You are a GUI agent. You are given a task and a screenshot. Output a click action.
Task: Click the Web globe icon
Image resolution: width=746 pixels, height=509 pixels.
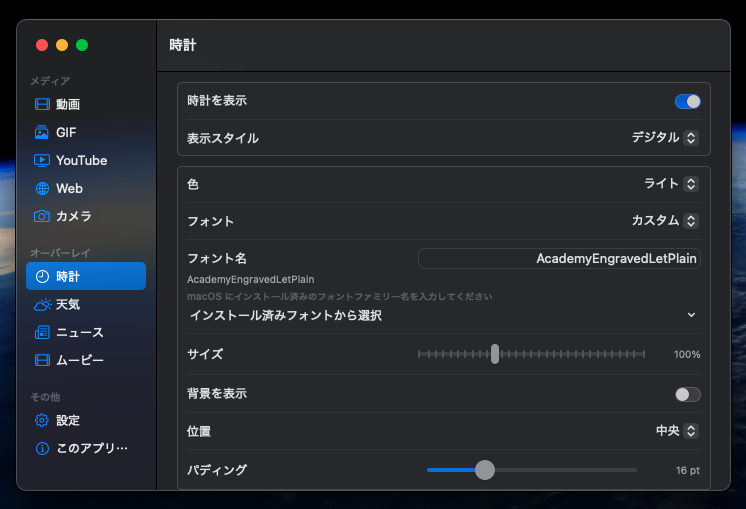pyautogui.click(x=42, y=188)
